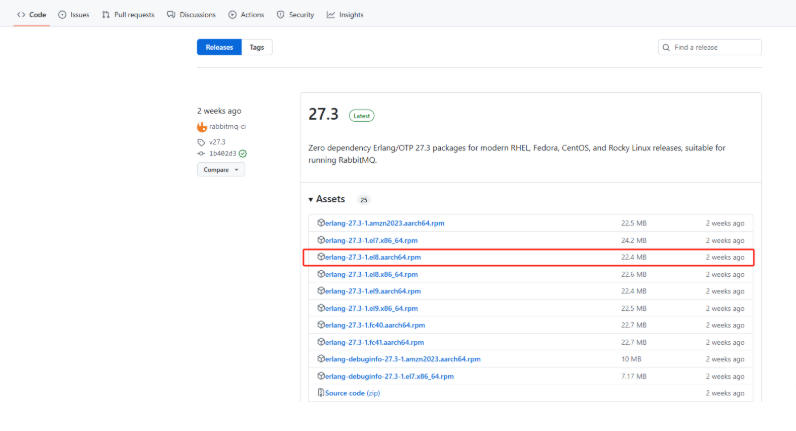Click package icon for debuginfo amzn2023 rpm
Image resolution: width=796 pixels, height=431 pixels.
pos(321,359)
